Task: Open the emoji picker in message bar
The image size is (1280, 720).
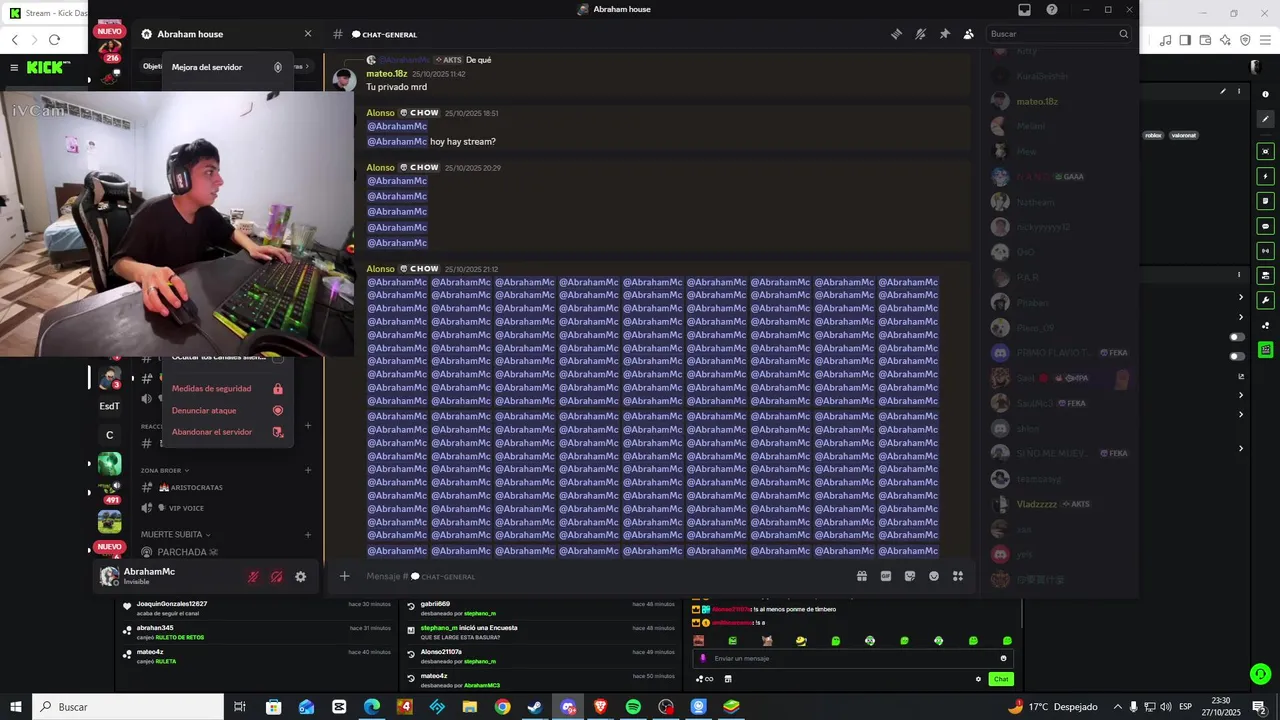Action: coord(934,576)
